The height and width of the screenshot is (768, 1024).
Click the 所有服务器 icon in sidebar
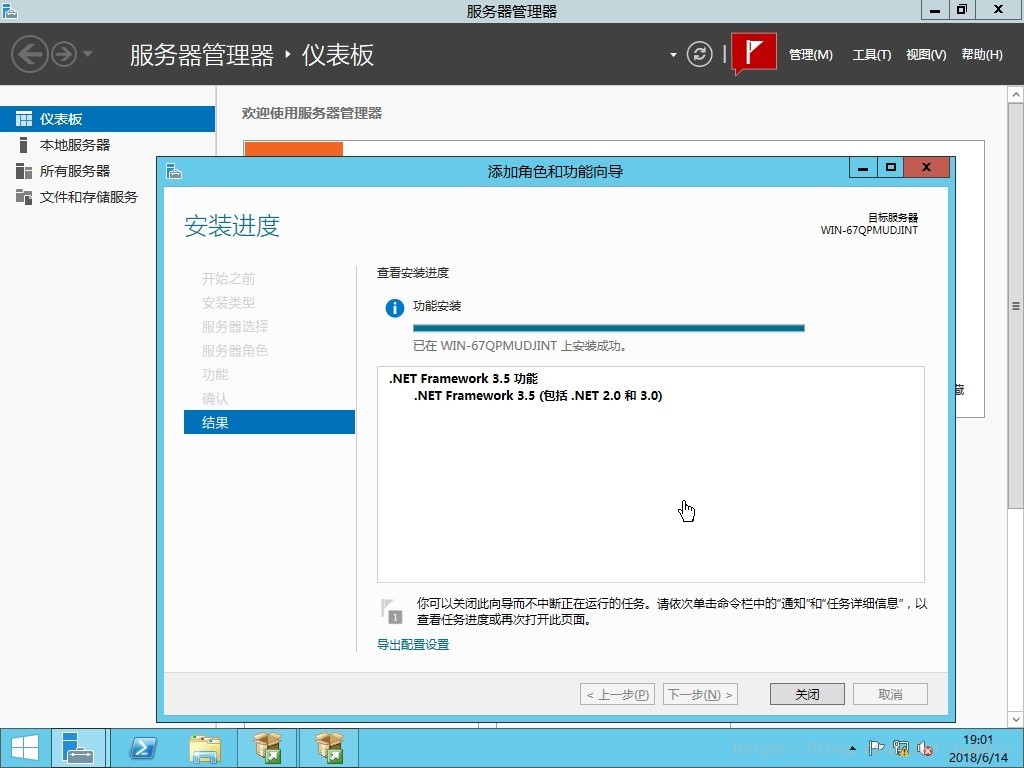pyautogui.click(x=24, y=171)
